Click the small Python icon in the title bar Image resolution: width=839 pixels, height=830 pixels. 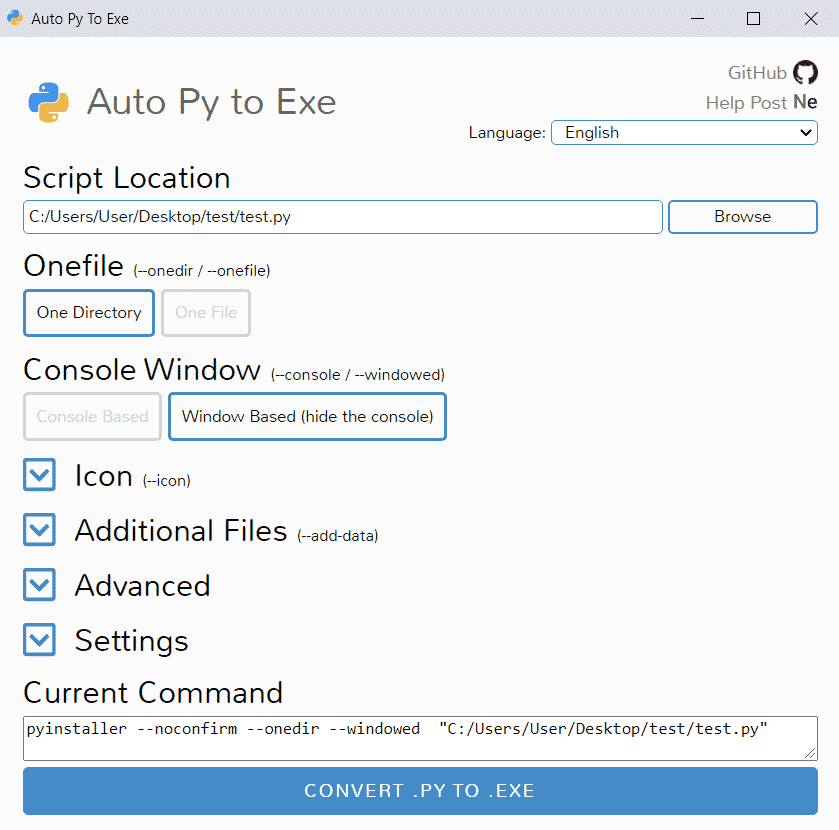[15, 18]
